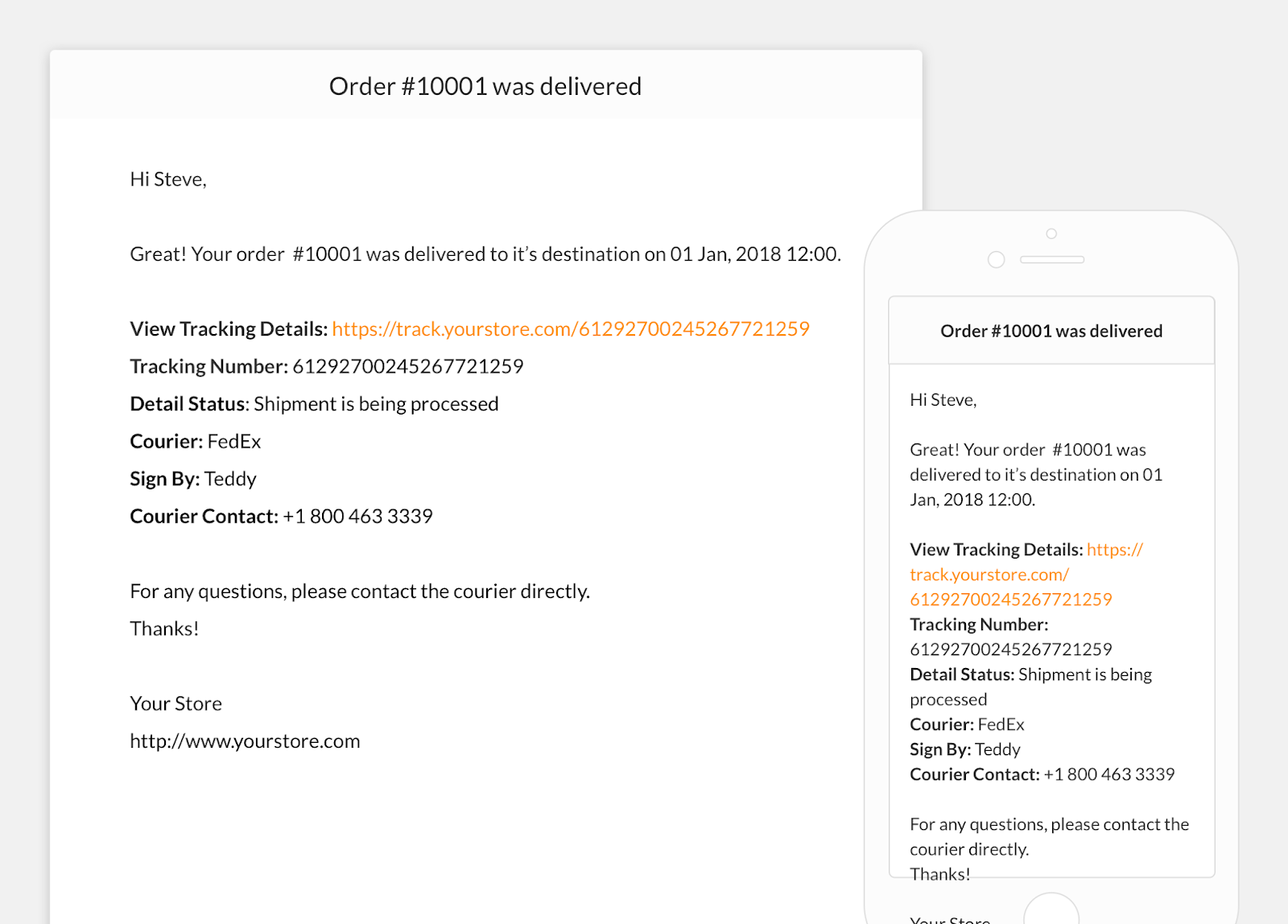1288x924 pixels.
Task: Click the desktop 'Courier: FedEx' line
Action: [196, 442]
